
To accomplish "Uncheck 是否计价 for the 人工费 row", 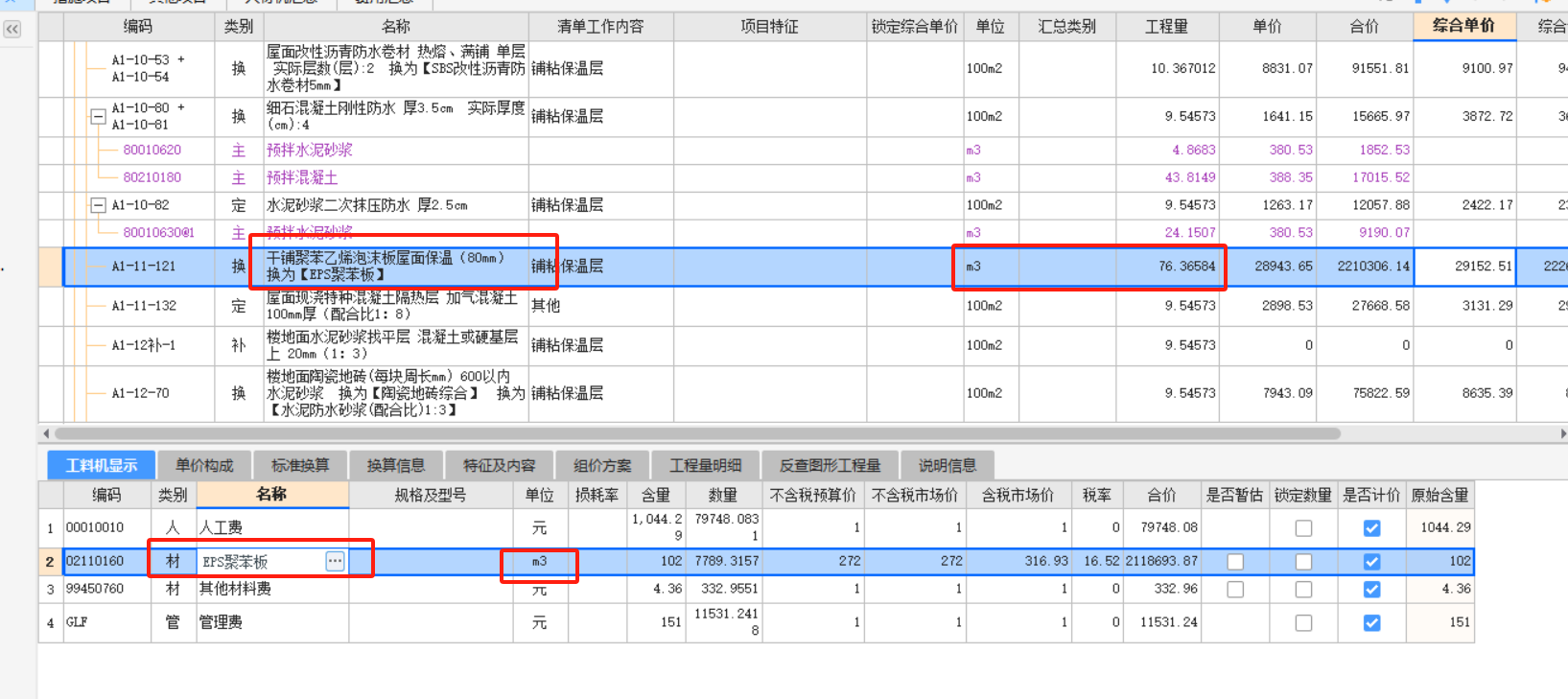I will tap(1372, 528).
